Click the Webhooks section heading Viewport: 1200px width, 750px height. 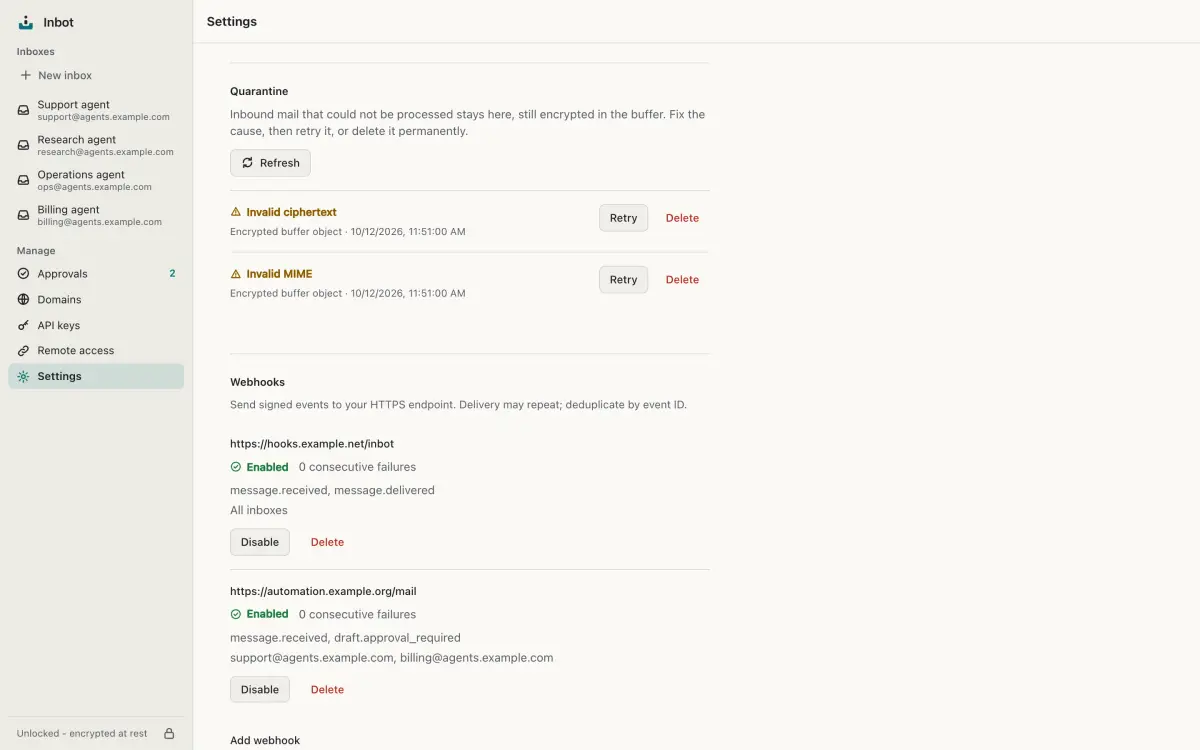click(257, 382)
